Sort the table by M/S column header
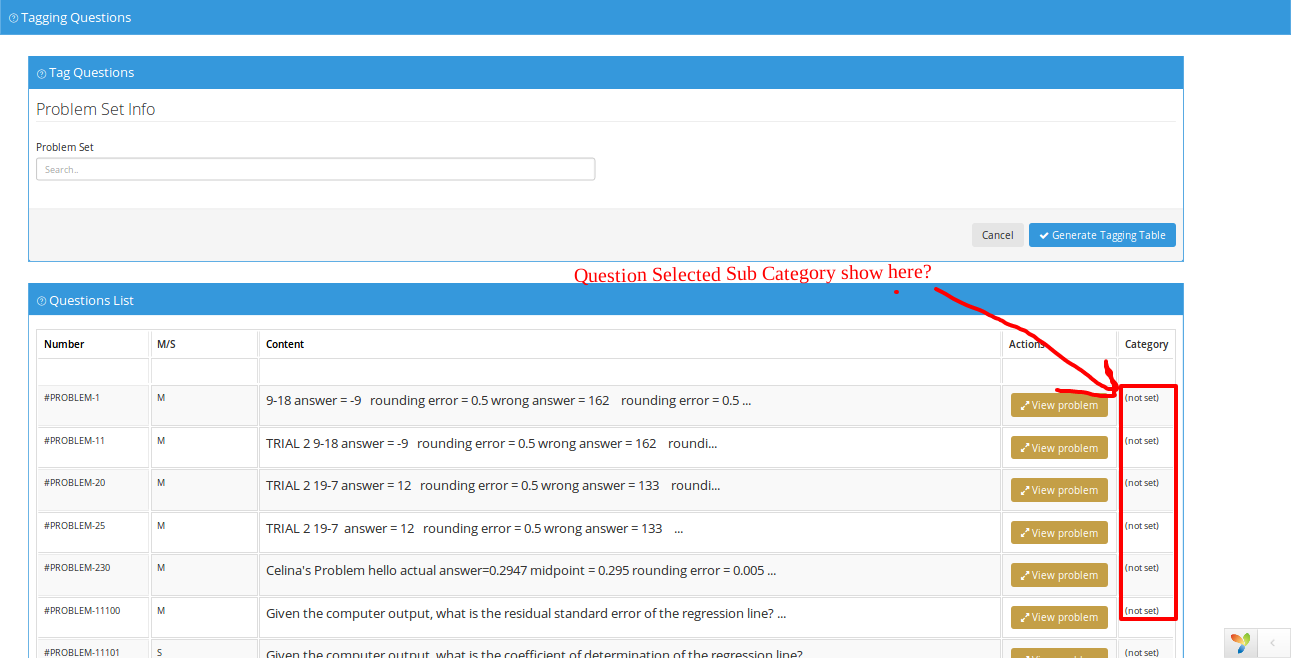1291x658 pixels. tap(166, 344)
